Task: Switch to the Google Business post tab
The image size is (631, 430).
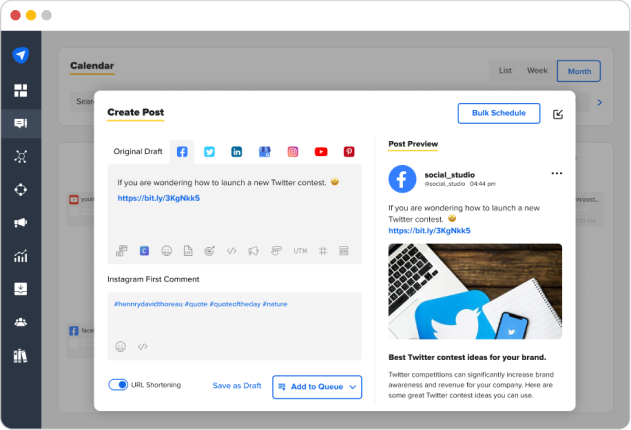Action: (264, 152)
